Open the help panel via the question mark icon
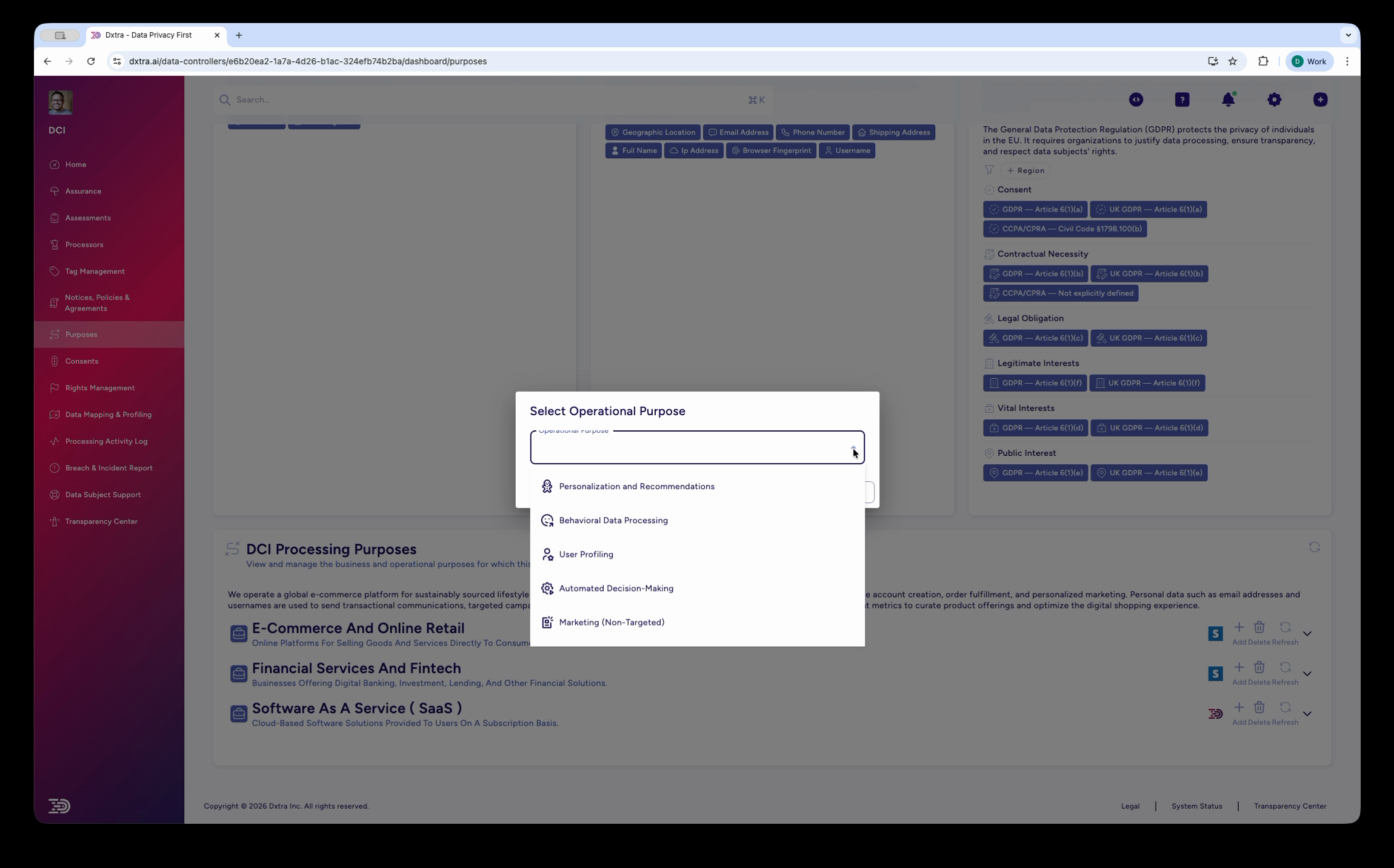The height and width of the screenshot is (868, 1394). (1182, 99)
